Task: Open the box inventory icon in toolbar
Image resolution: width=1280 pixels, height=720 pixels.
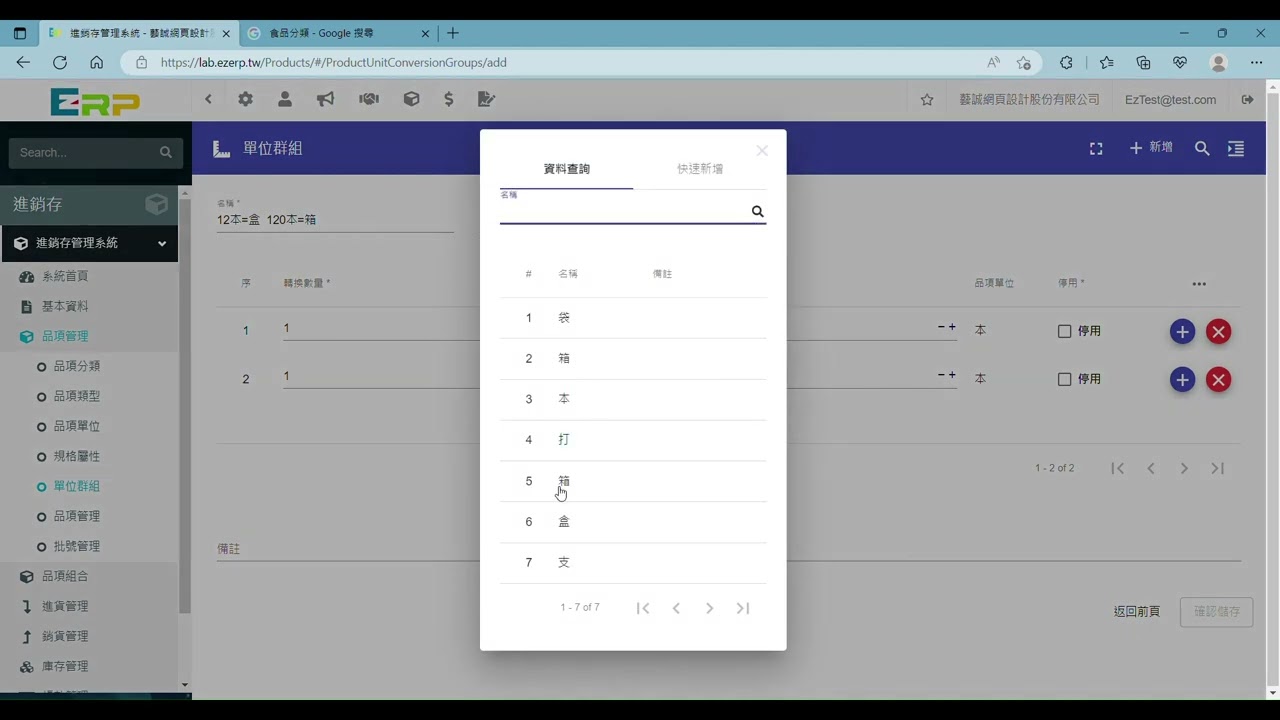Action: click(x=411, y=99)
